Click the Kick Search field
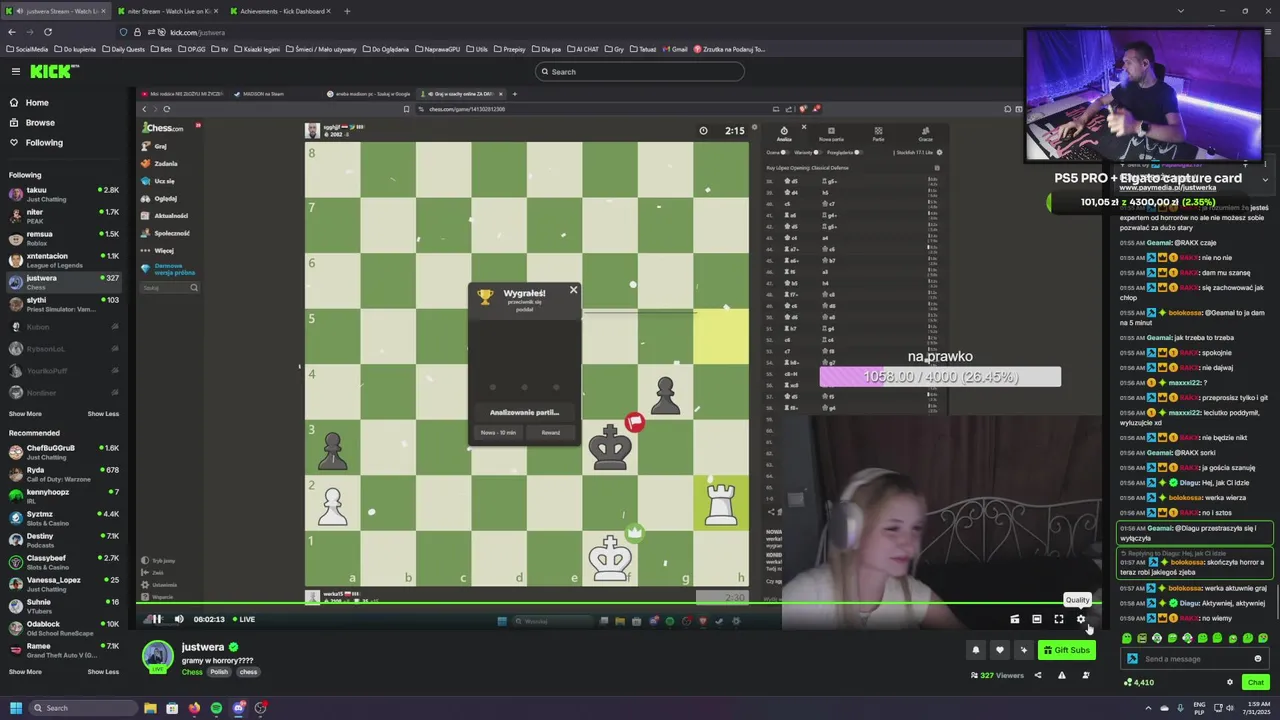Viewport: 1280px width, 720px height. [640, 71]
